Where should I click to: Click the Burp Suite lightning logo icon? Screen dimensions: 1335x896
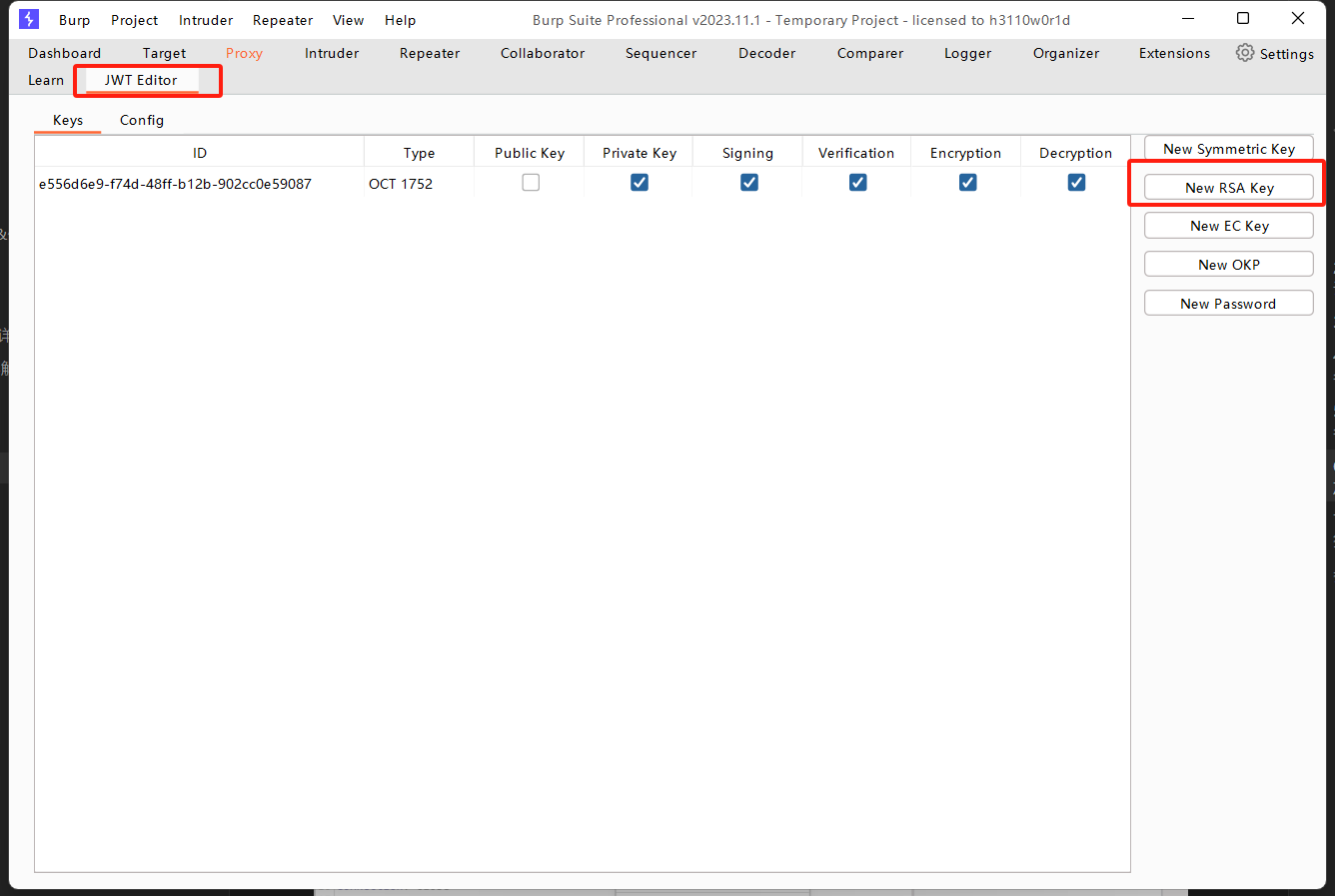[29, 19]
